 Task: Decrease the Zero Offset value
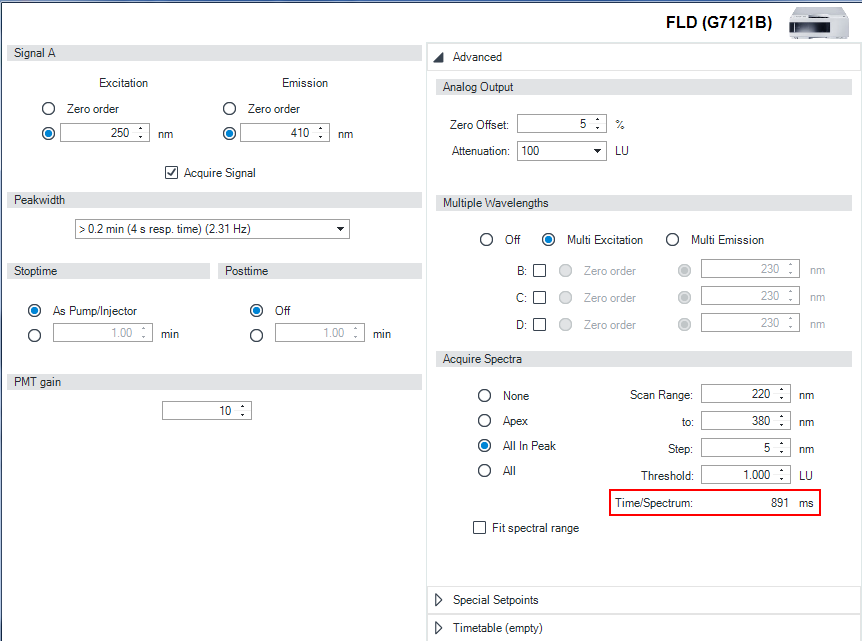click(598, 129)
